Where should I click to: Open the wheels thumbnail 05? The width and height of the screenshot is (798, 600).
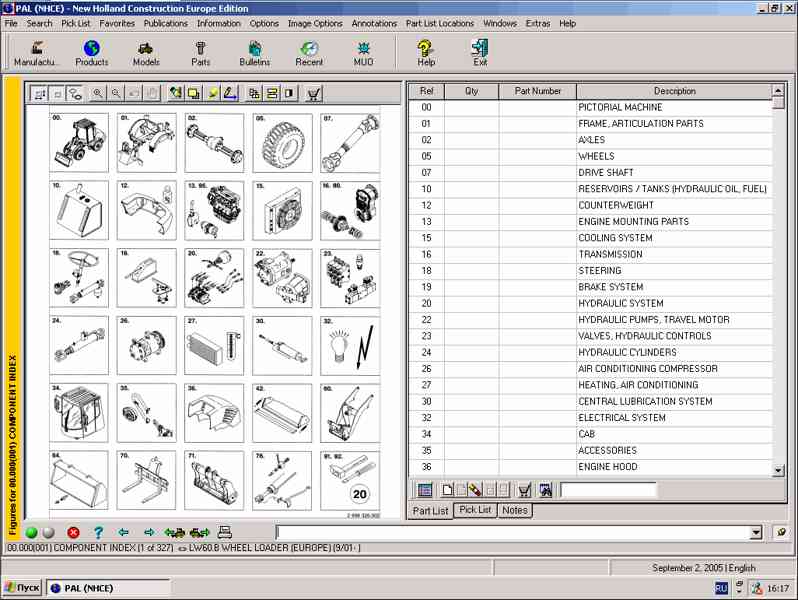click(x=282, y=142)
